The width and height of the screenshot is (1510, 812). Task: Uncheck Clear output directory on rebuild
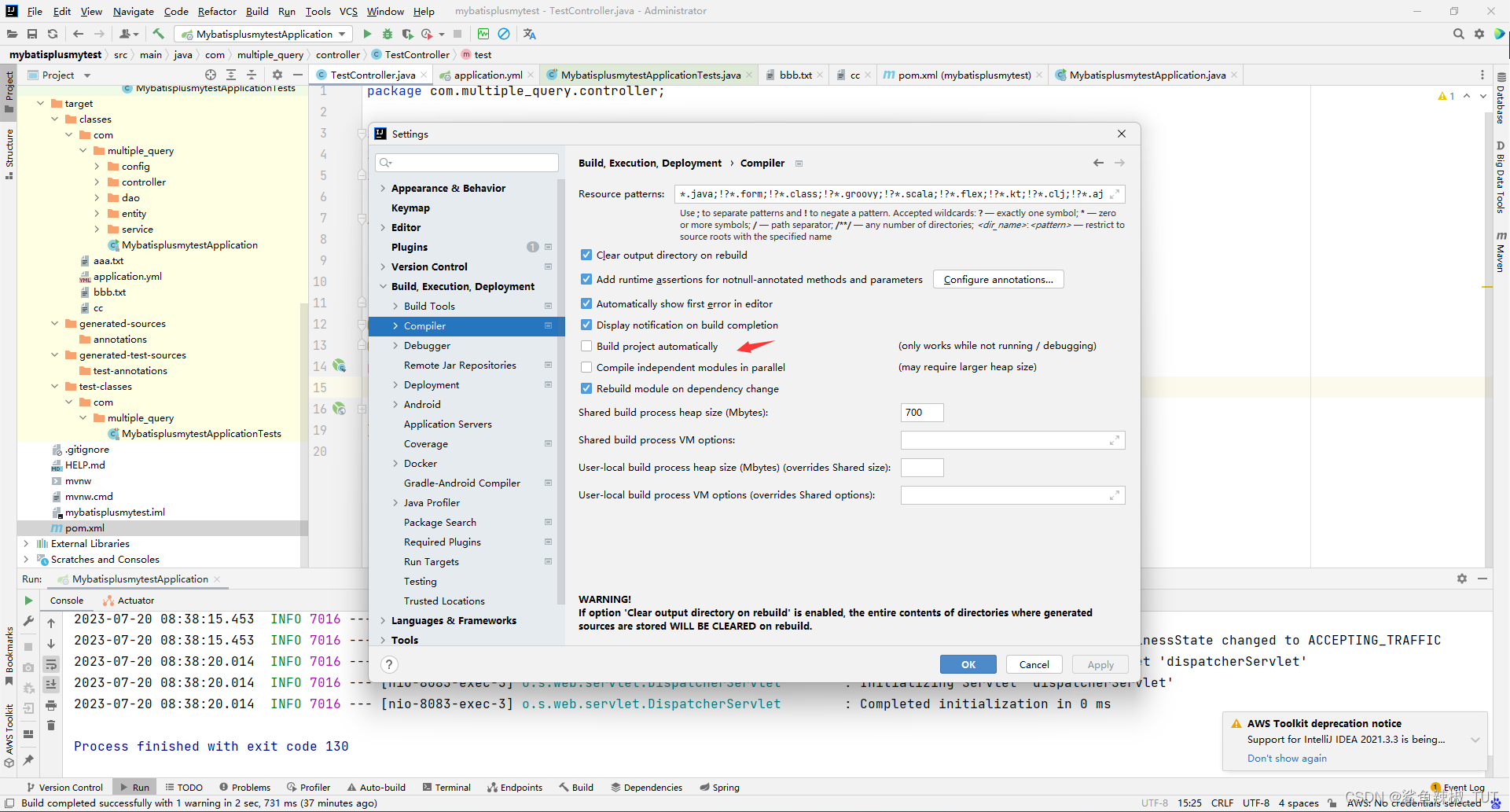coord(586,255)
